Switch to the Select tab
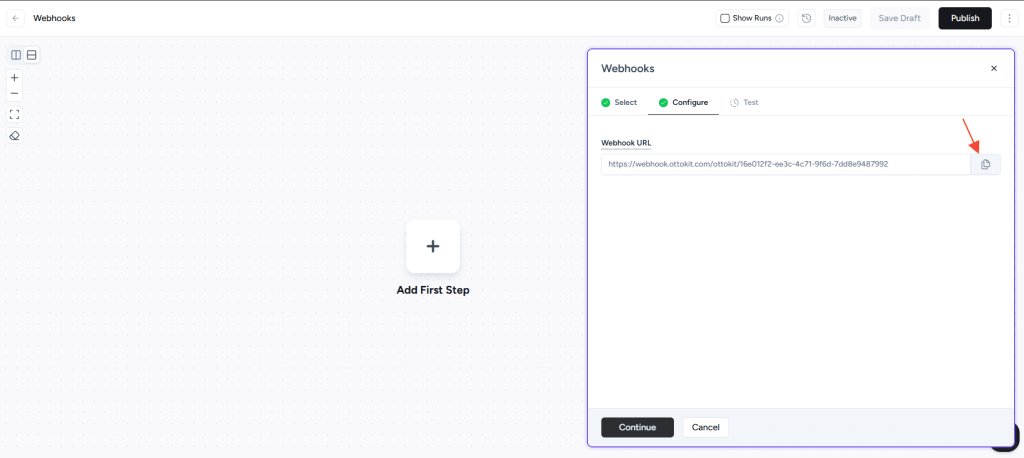This screenshot has height=458, width=1024. (619, 102)
